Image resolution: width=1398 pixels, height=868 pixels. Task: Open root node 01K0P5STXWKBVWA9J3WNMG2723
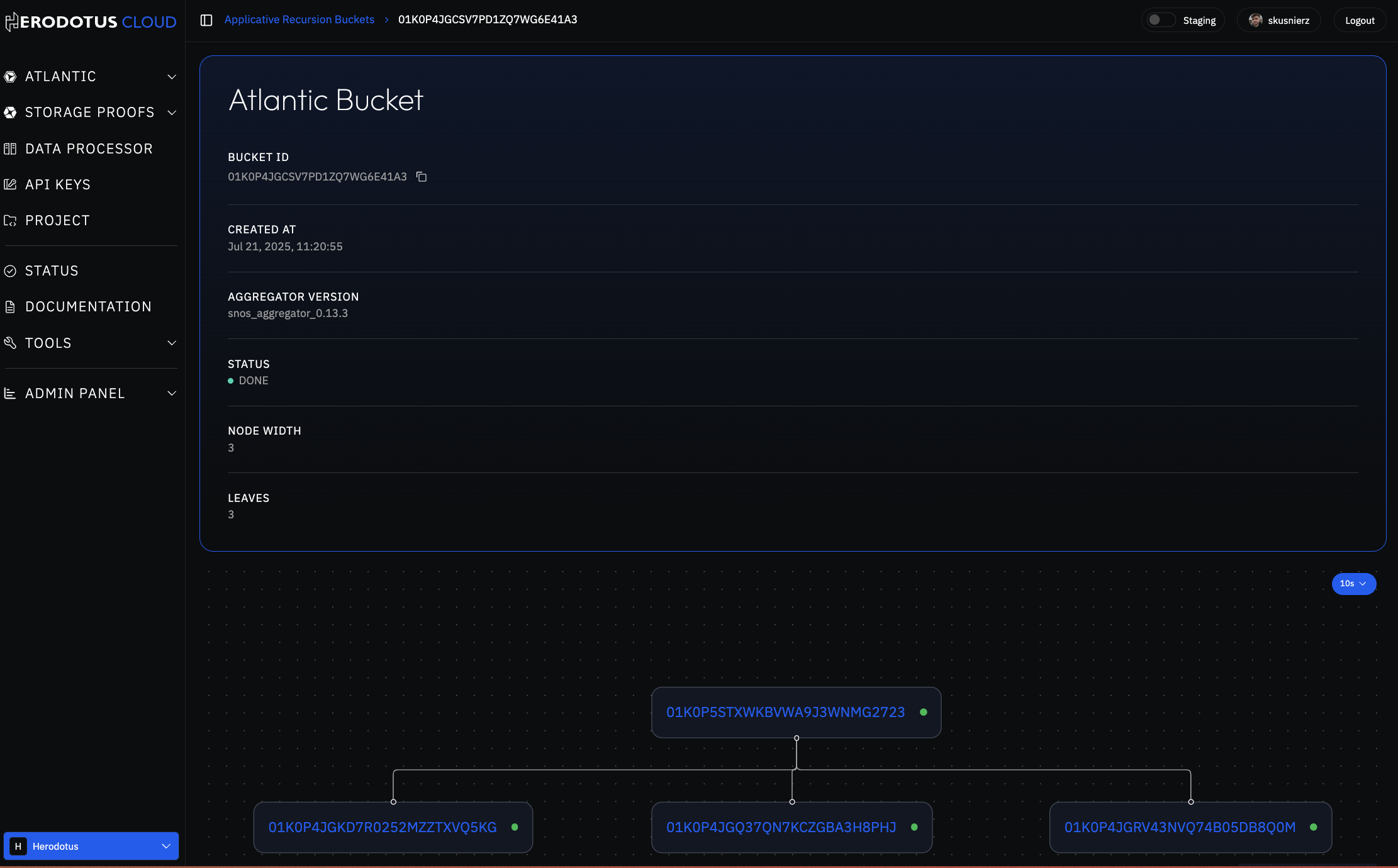(785, 712)
